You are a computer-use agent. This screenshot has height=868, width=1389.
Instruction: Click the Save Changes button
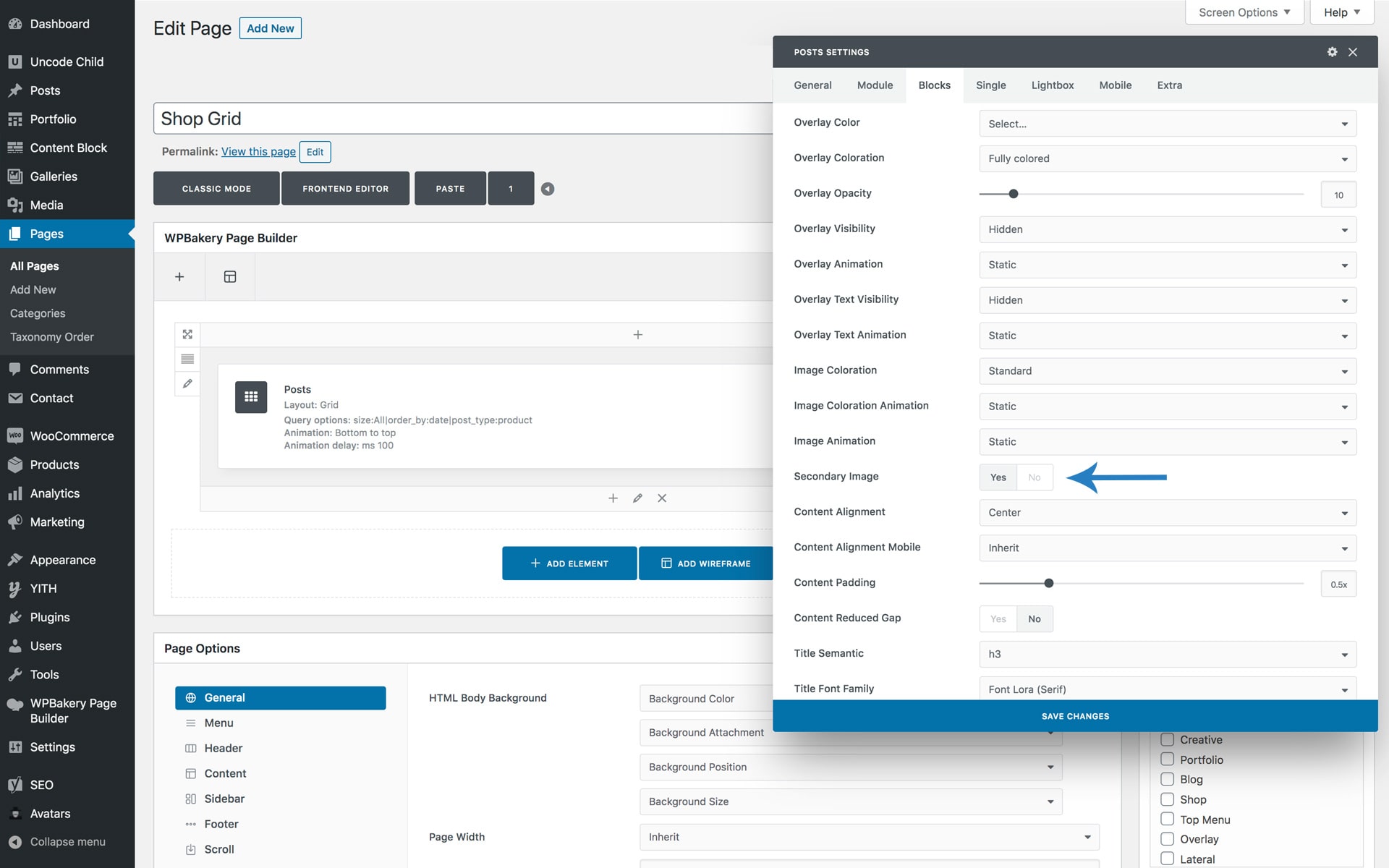coord(1074,716)
